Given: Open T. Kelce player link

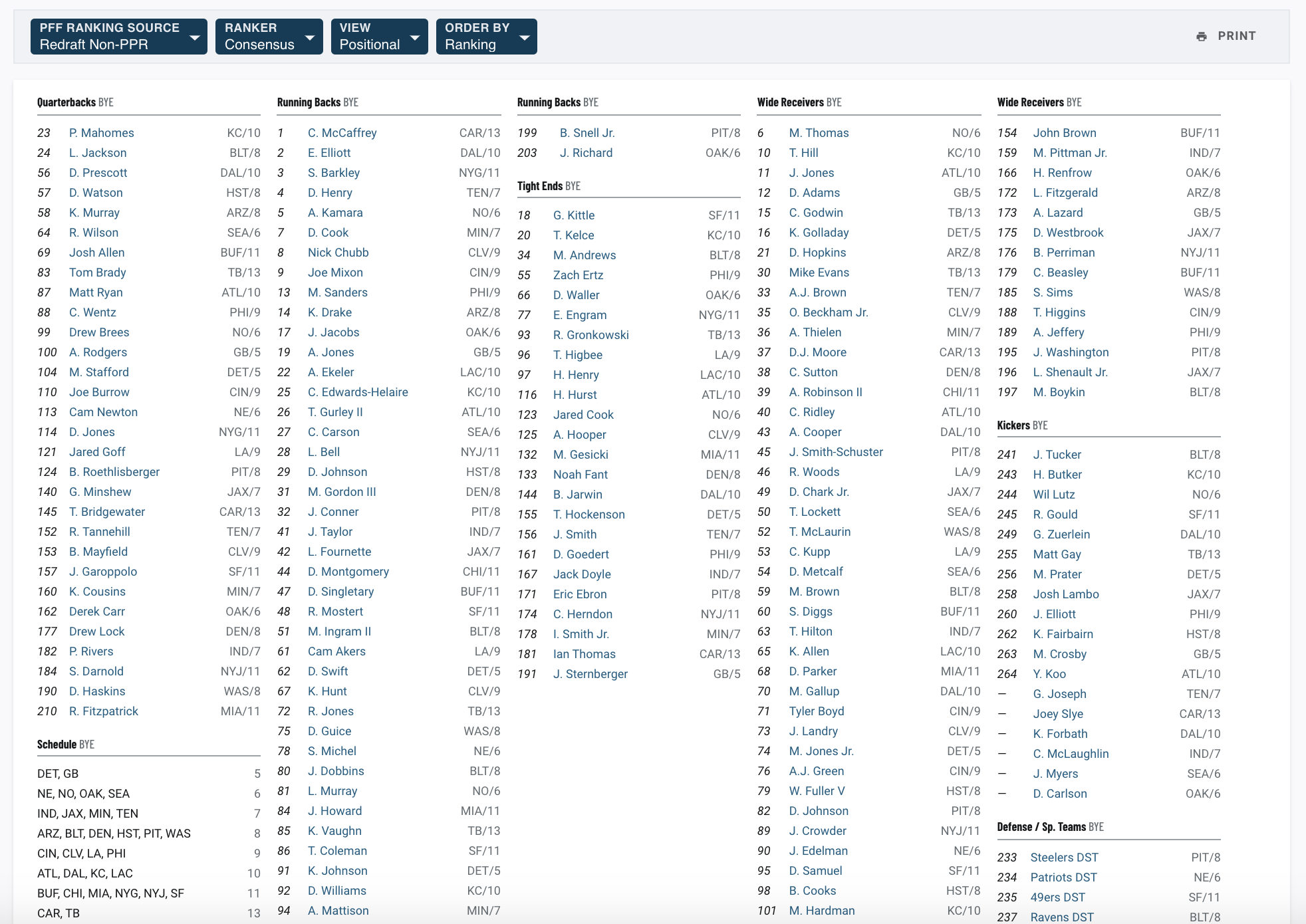Looking at the screenshot, I should [x=574, y=235].
